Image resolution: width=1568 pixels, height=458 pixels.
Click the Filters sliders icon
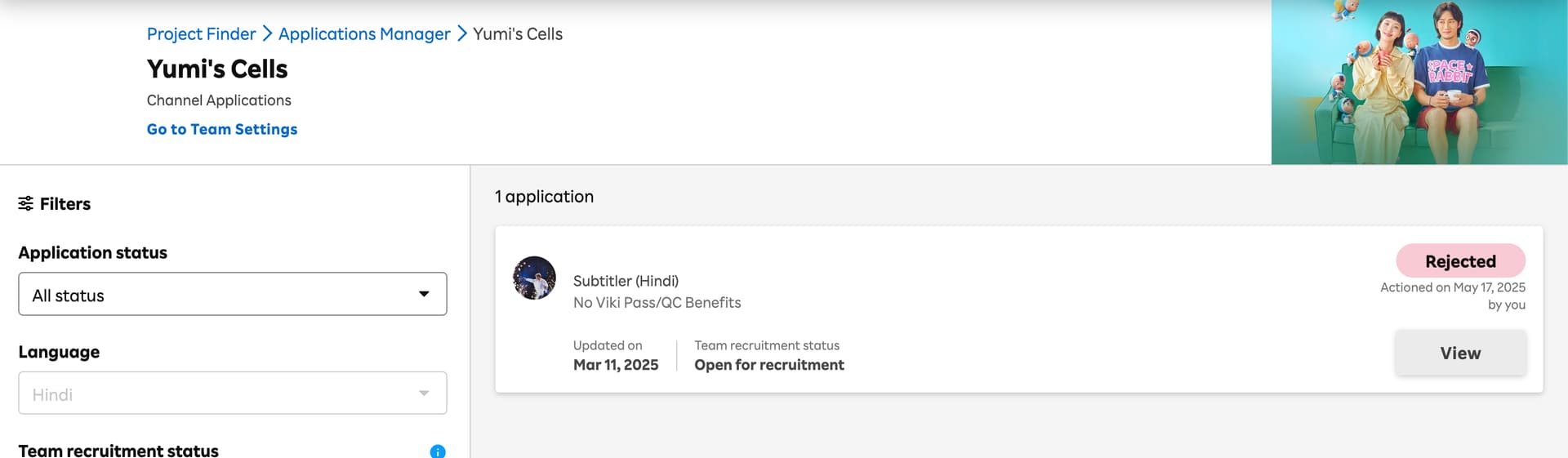pos(25,203)
